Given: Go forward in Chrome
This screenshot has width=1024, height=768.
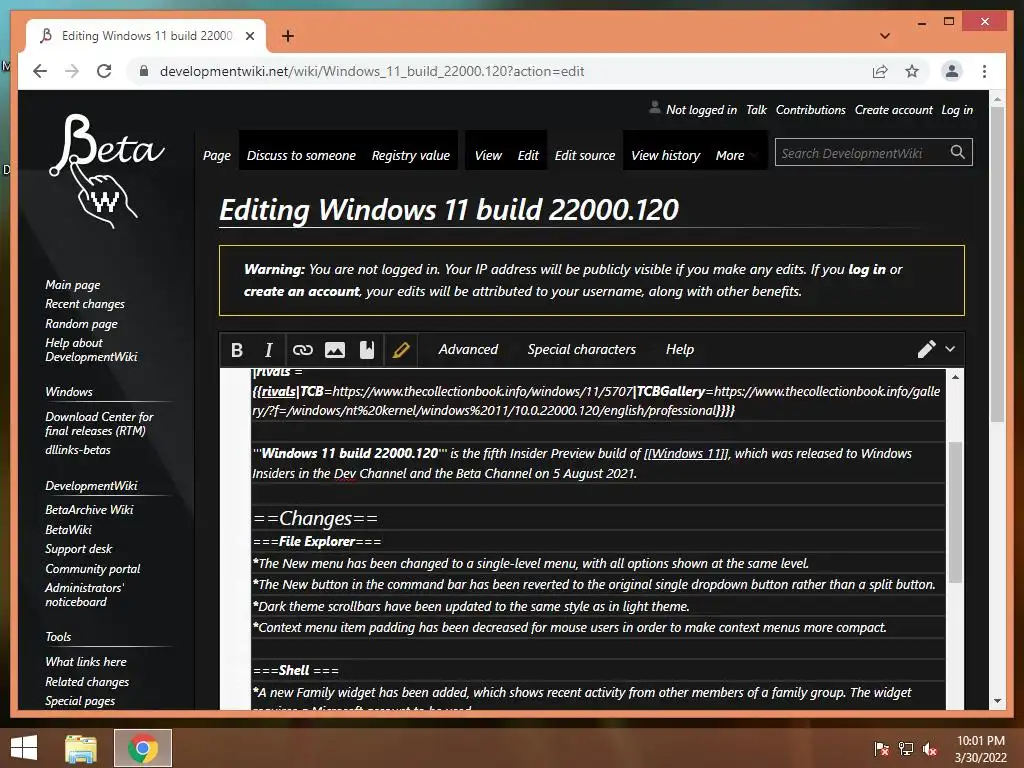Looking at the screenshot, I should (x=72, y=71).
